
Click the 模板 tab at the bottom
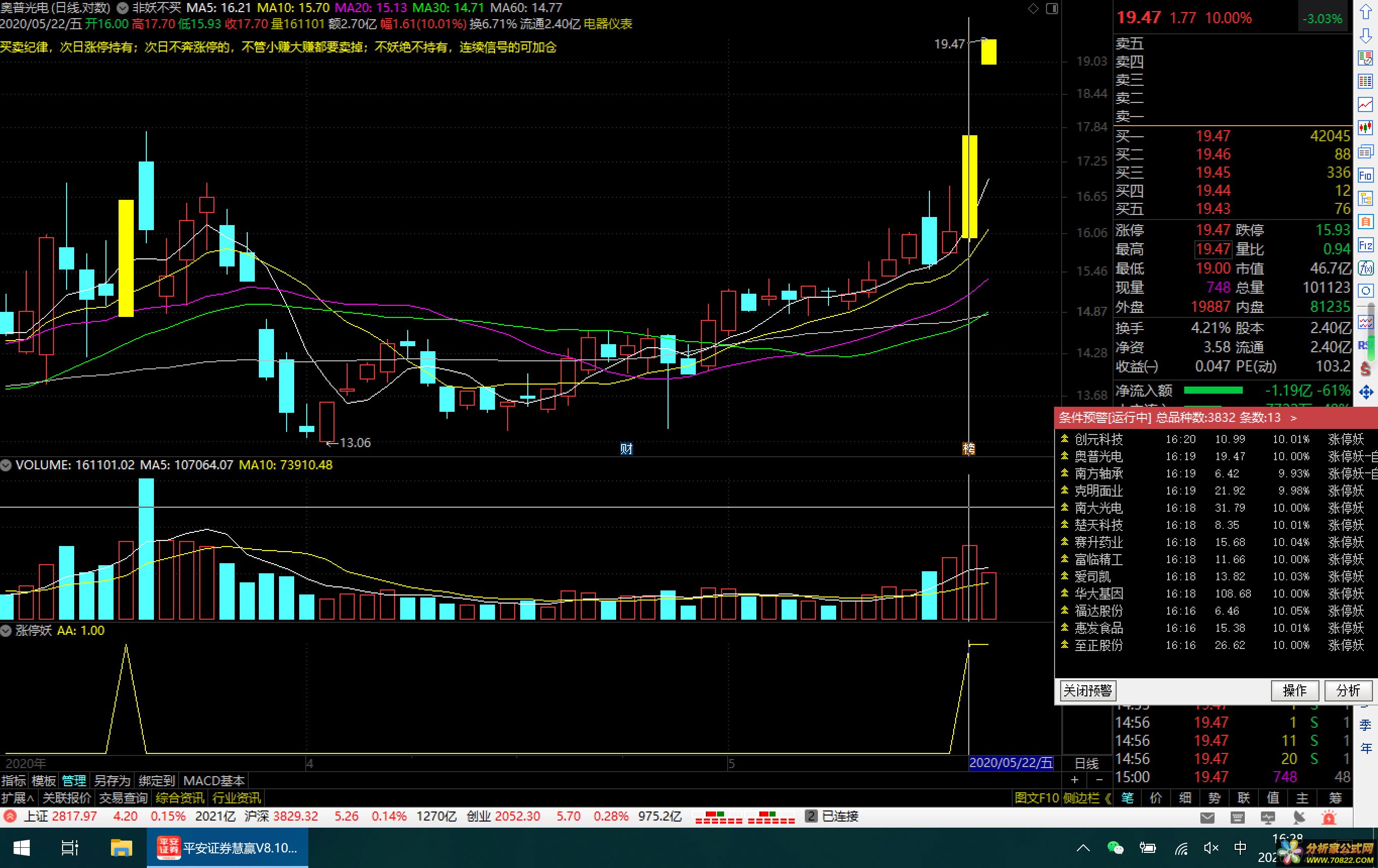[x=44, y=781]
